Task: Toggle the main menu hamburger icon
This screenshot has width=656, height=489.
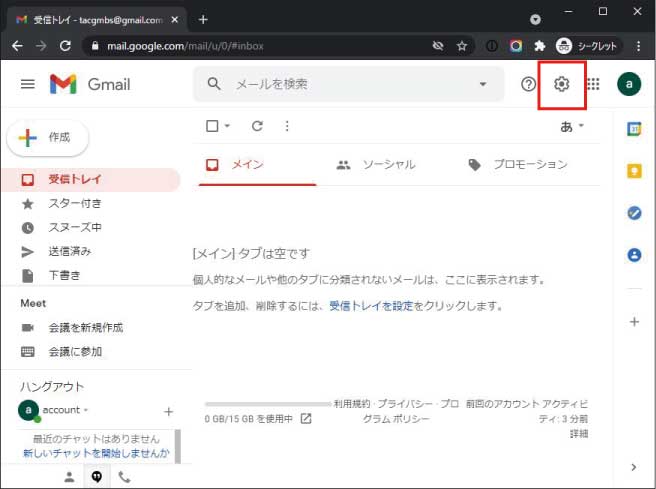Action: pos(27,84)
